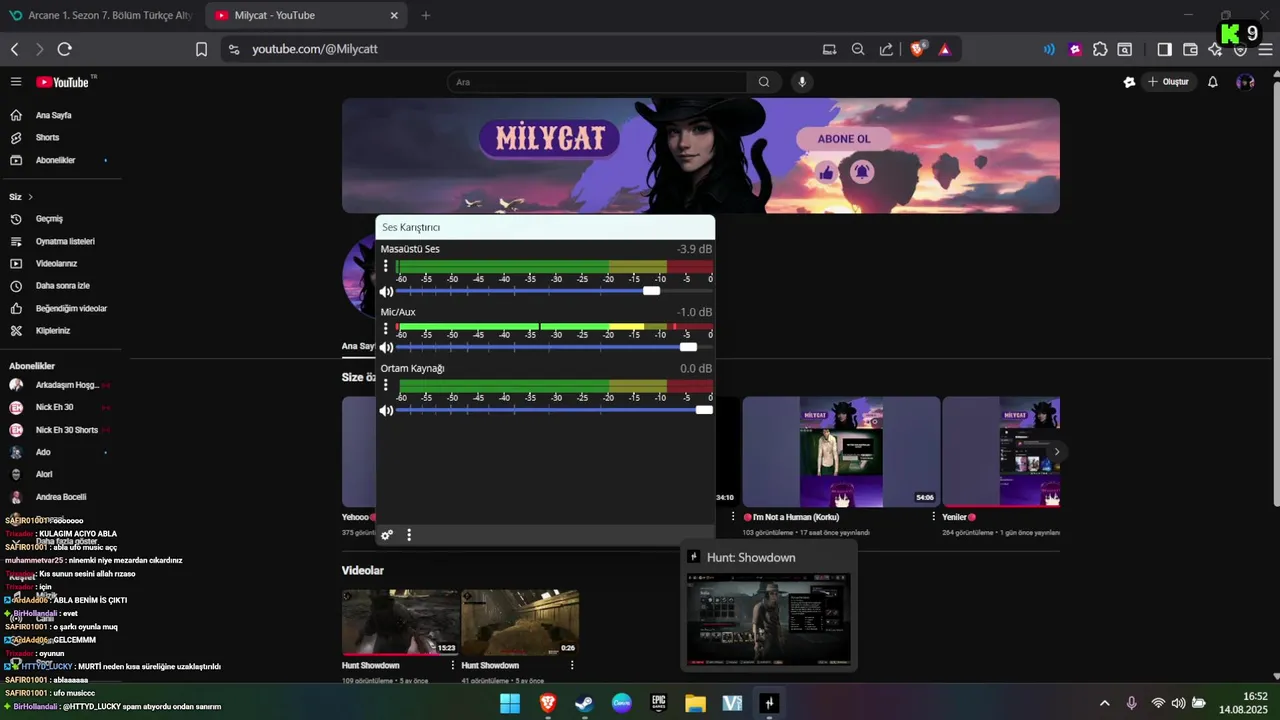Share the page via the share icon

point(886,49)
